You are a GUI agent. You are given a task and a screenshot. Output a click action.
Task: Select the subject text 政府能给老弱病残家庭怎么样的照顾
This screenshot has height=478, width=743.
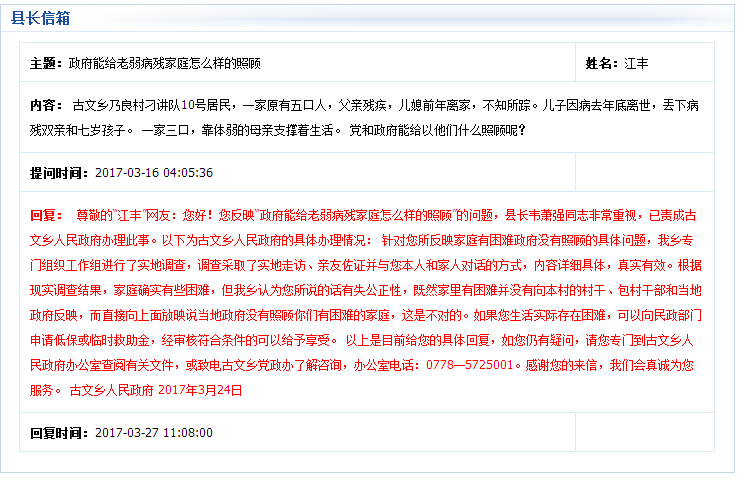click(164, 63)
